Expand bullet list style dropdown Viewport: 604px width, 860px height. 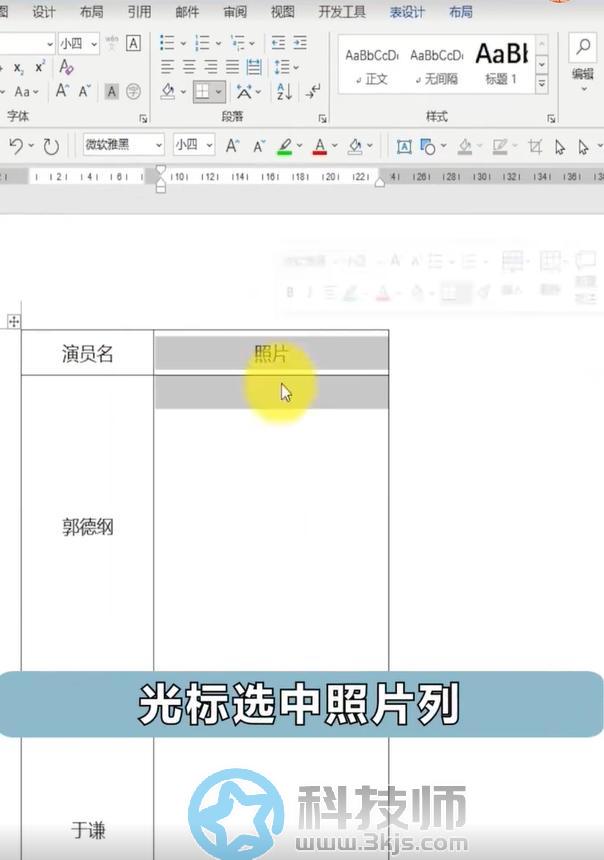pyautogui.click(x=183, y=43)
